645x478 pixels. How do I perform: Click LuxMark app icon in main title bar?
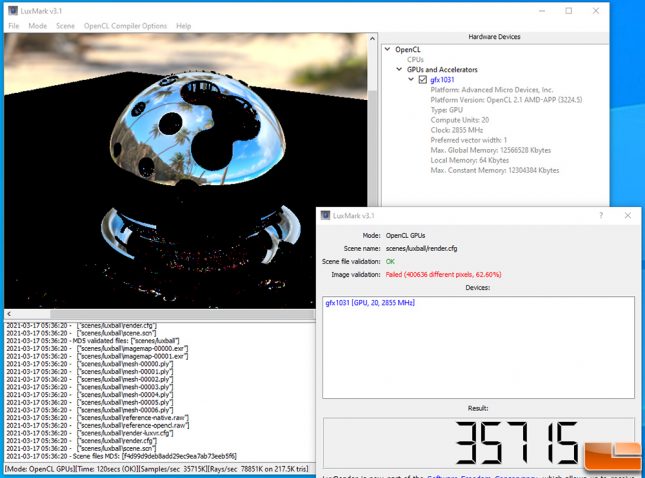[x=13, y=11]
